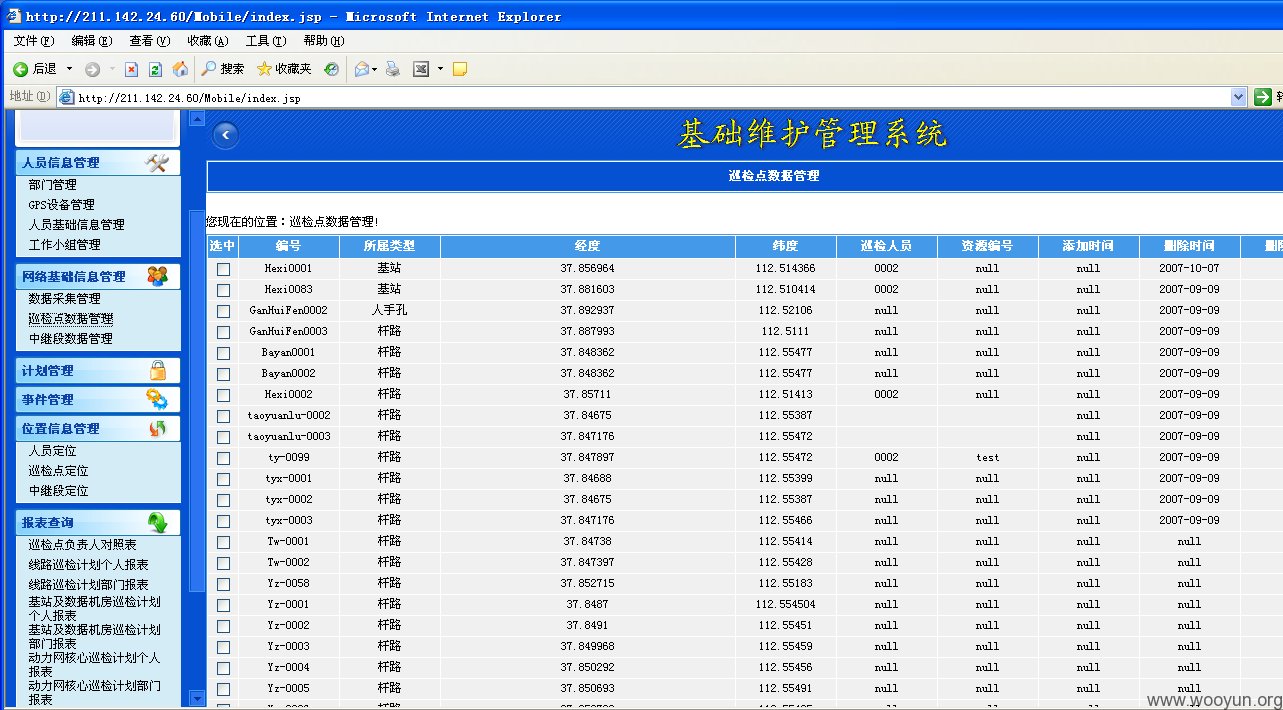Click the 经度 column header

(x=587, y=246)
